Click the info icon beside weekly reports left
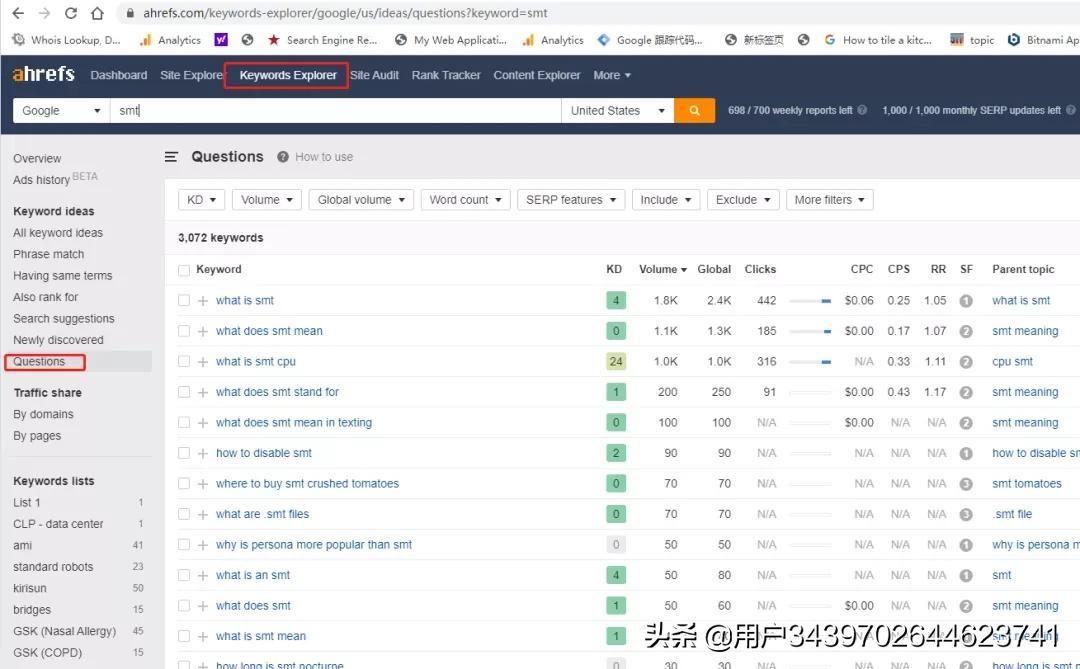This screenshot has width=1080, height=669. click(x=862, y=110)
